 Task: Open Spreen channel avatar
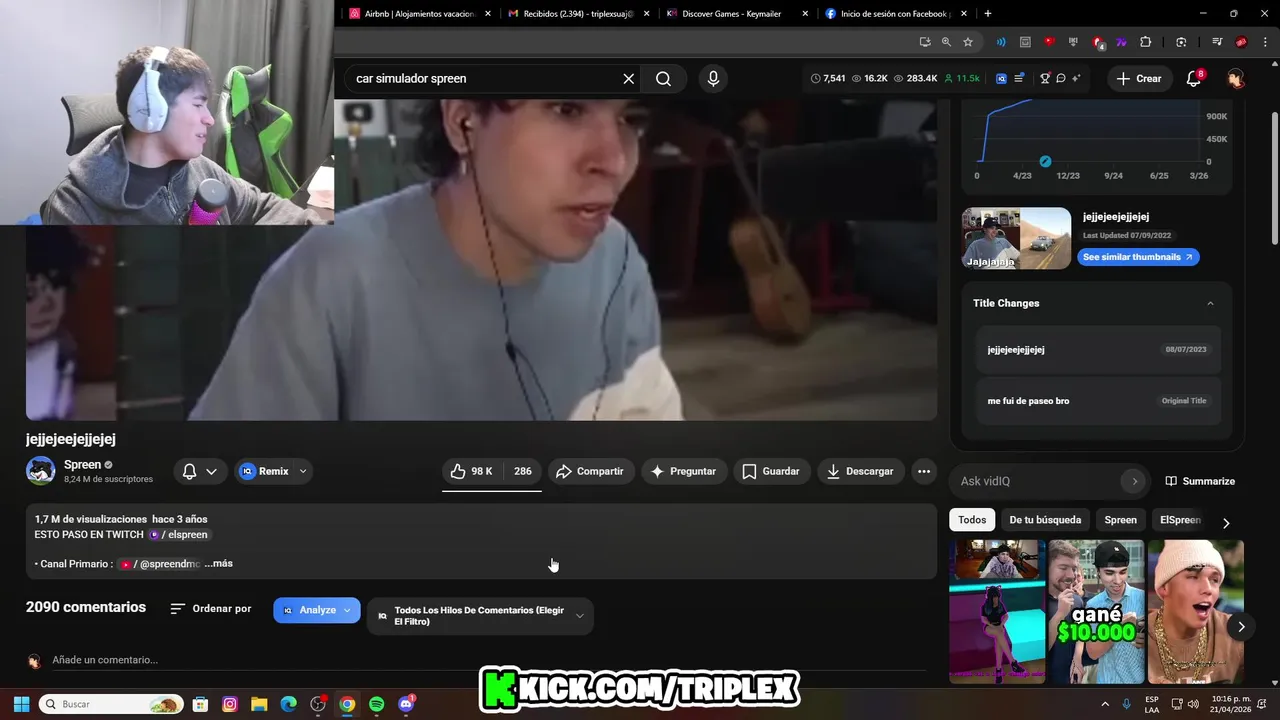tap(40, 471)
